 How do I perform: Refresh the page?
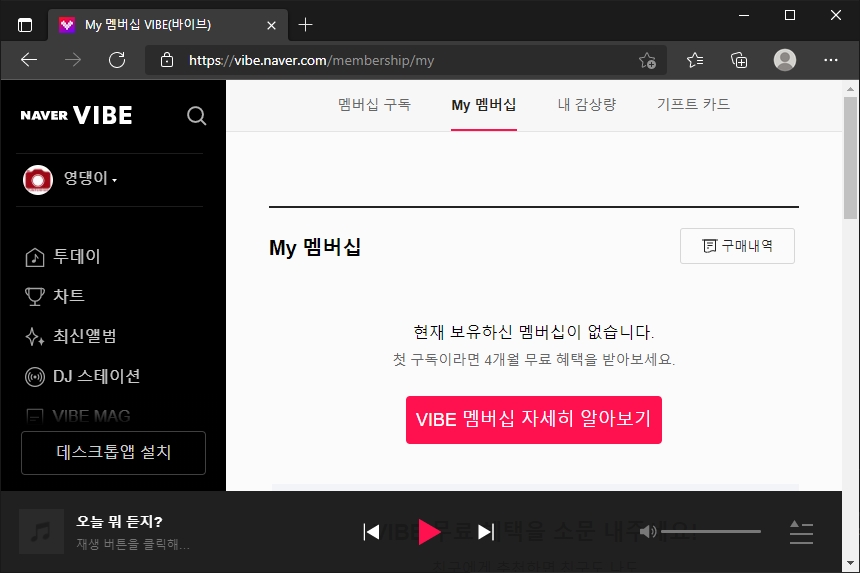pos(117,60)
